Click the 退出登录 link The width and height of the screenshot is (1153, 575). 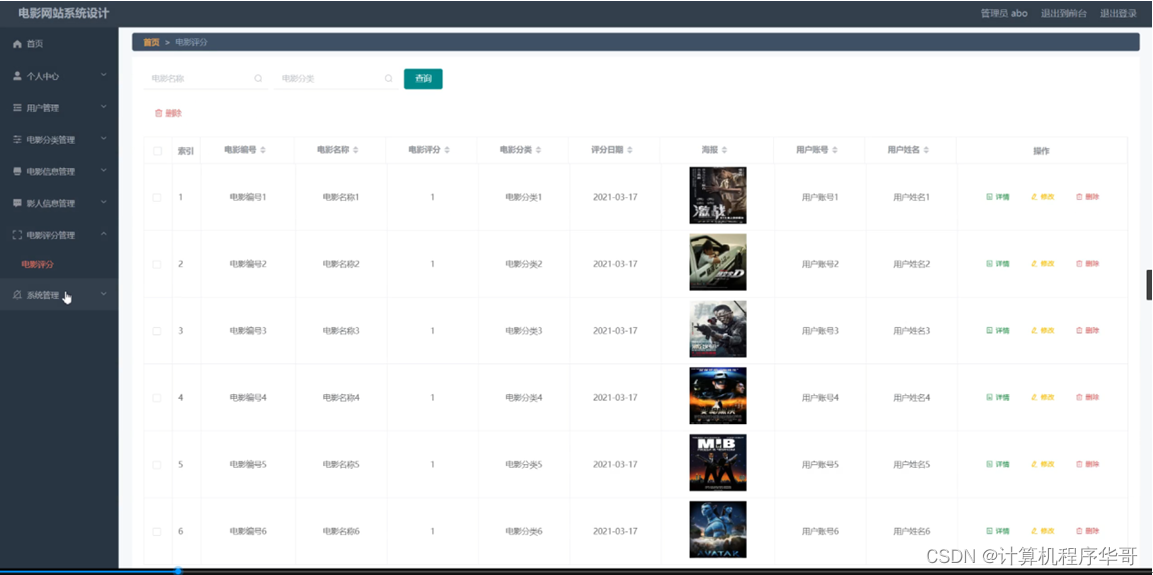[x=1118, y=13]
